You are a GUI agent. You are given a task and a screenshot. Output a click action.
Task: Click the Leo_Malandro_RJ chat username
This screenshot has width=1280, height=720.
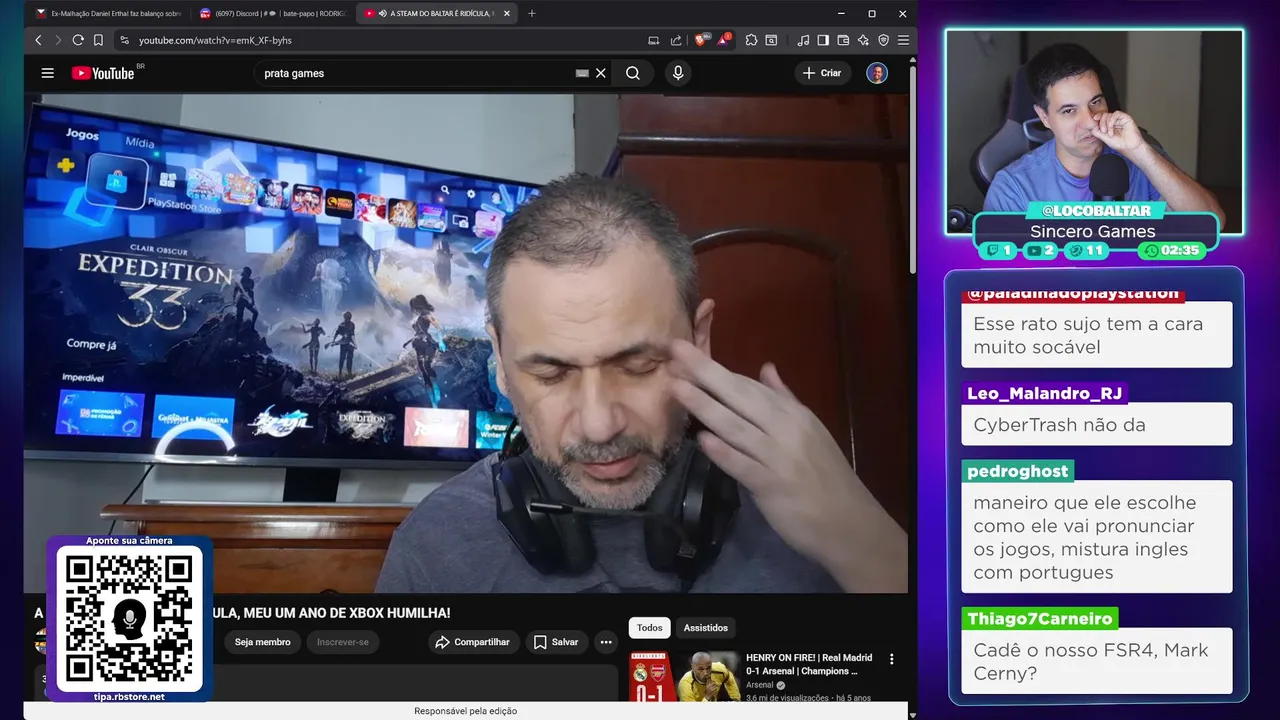pos(1045,393)
